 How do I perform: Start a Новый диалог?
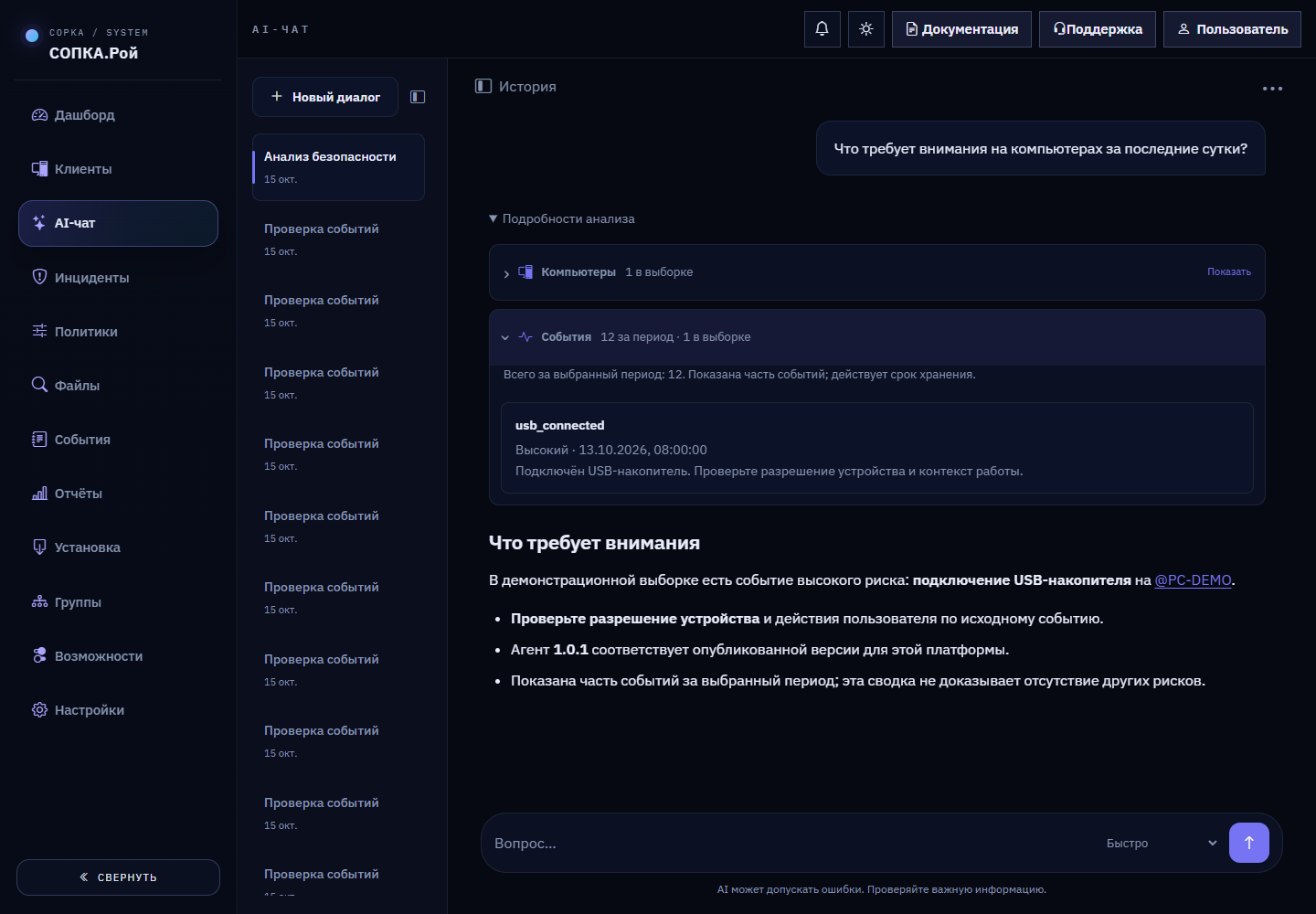click(325, 97)
